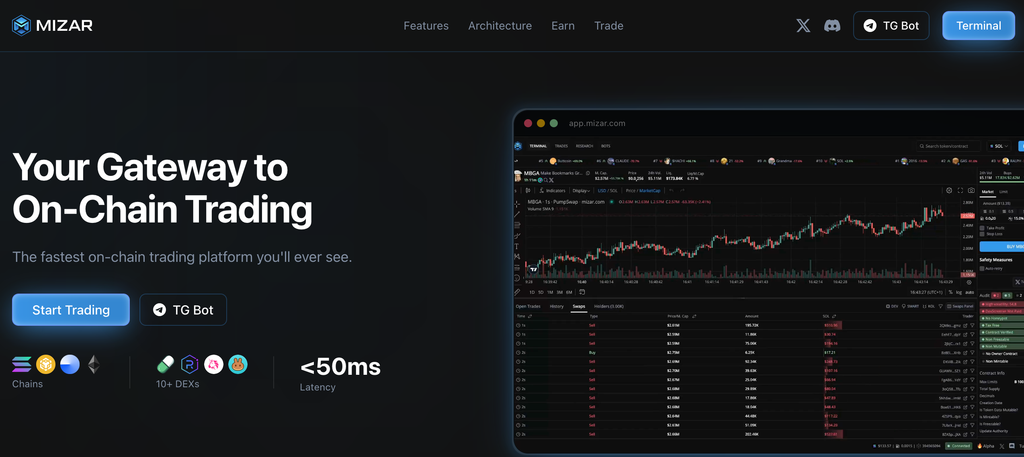Toggle the DEV swaps filter
1024x457 pixels.
pos(892,306)
